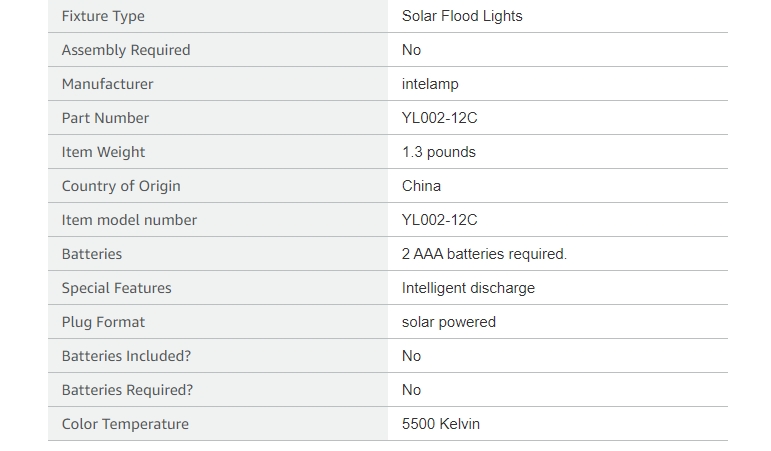Click the Part Number label
The image size is (771, 451).
pos(105,118)
